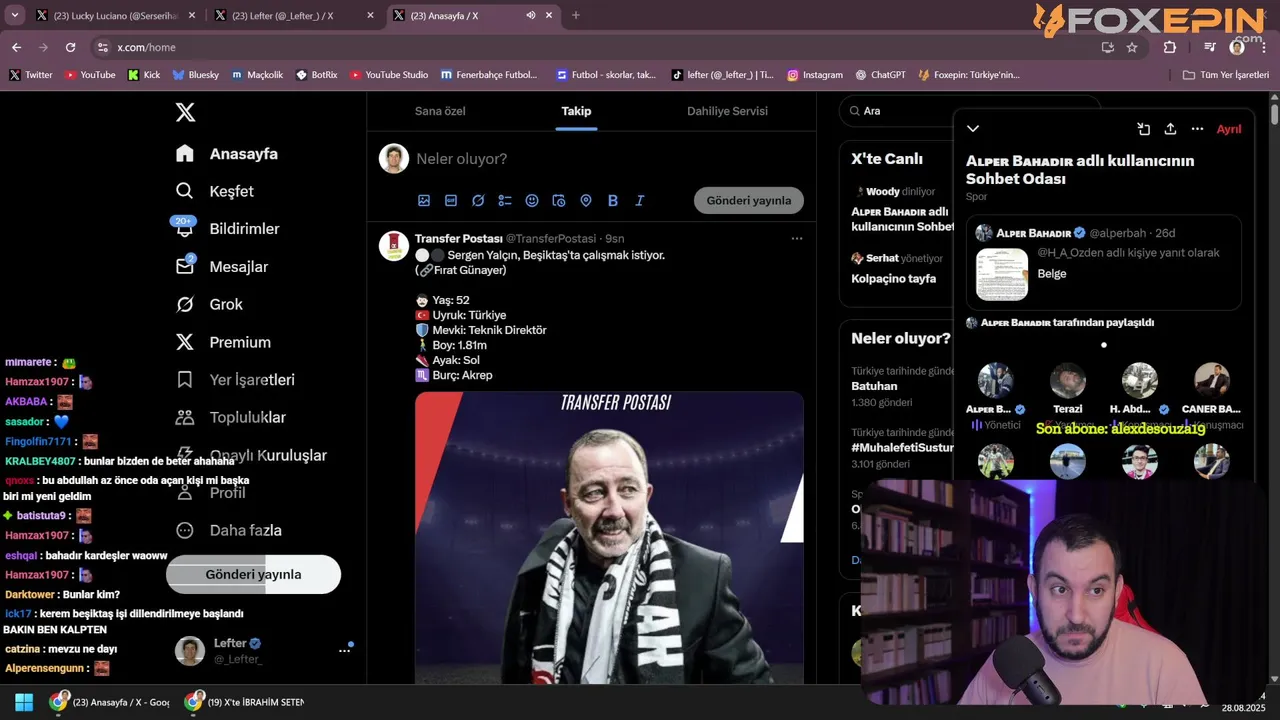Open the Kick bookmark
Screen dimensions: 1280x720
tap(144, 75)
